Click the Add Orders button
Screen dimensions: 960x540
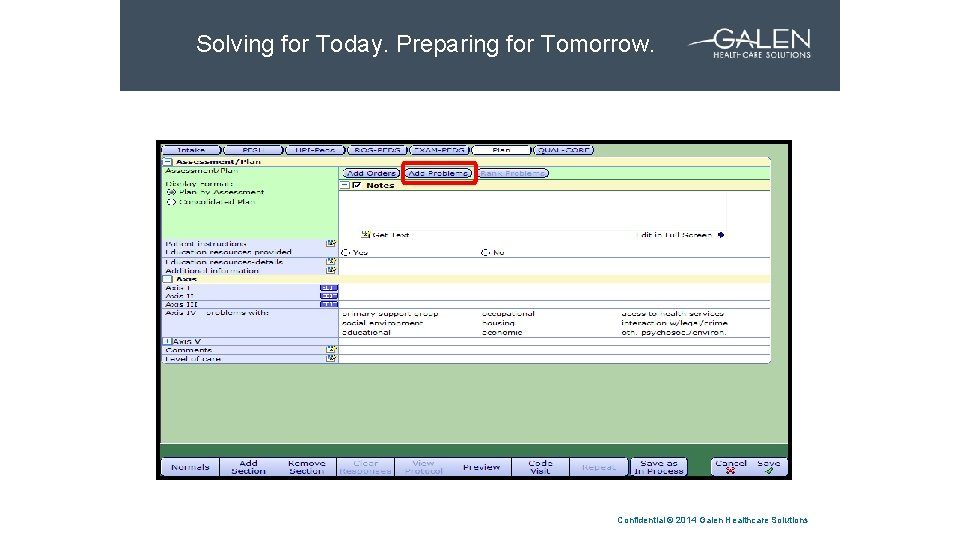coord(371,173)
